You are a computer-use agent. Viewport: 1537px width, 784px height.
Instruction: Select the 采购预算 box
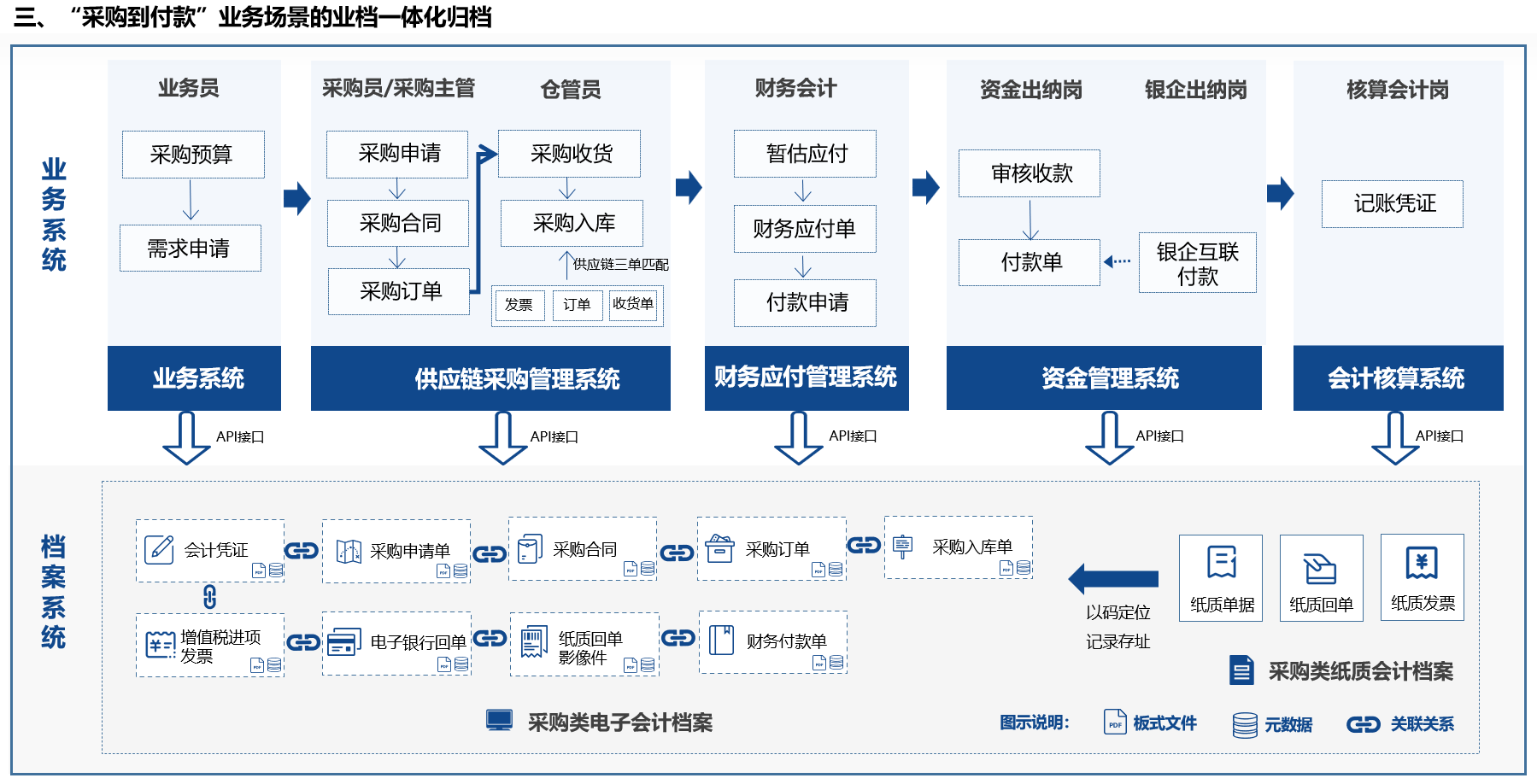tap(193, 155)
